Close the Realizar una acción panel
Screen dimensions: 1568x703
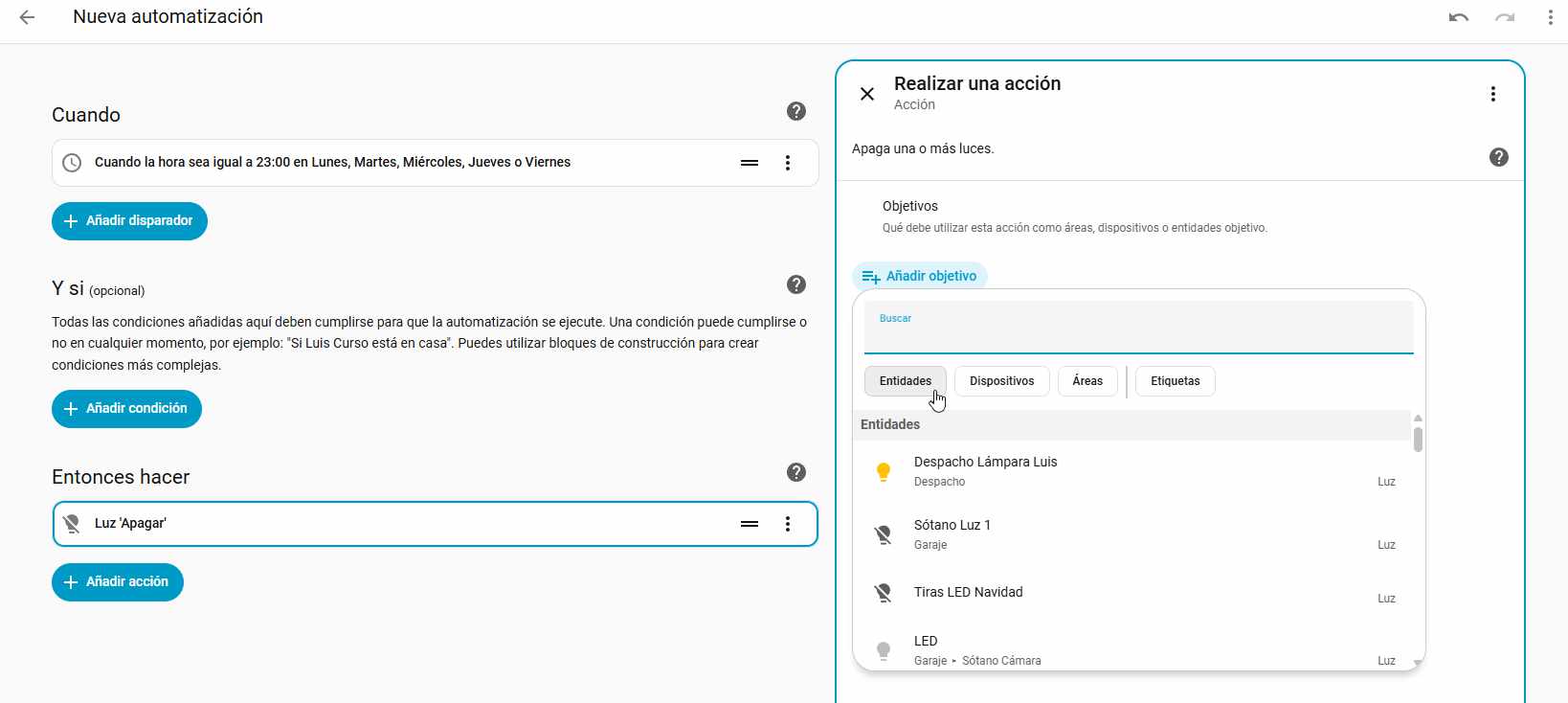click(x=867, y=94)
